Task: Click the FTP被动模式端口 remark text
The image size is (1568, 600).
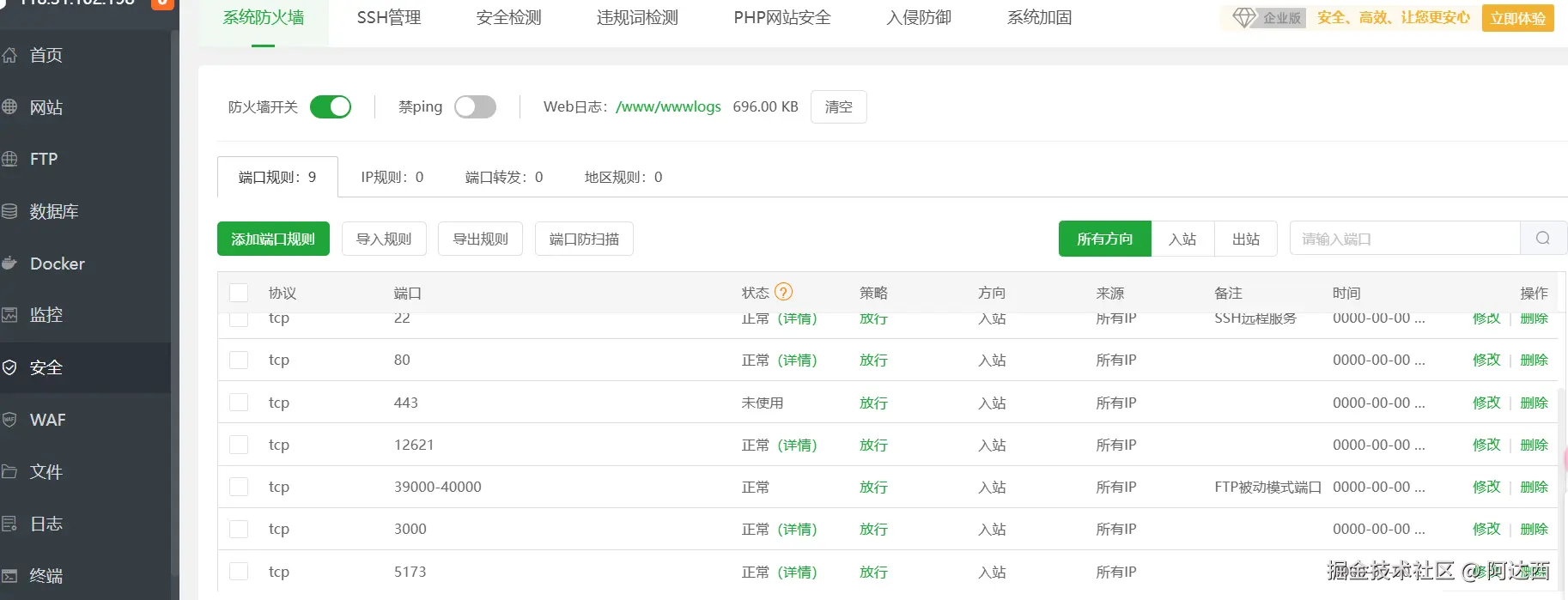Action: 1267,487
